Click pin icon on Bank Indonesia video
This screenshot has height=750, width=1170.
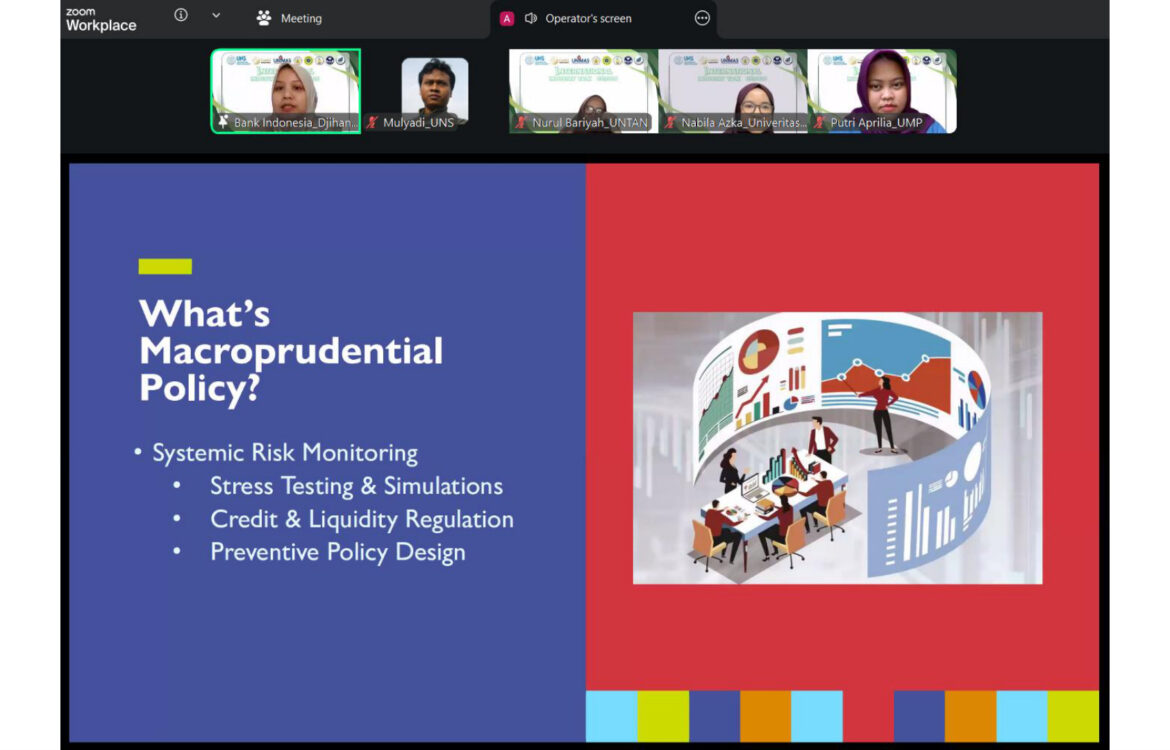(x=224, y=123)
